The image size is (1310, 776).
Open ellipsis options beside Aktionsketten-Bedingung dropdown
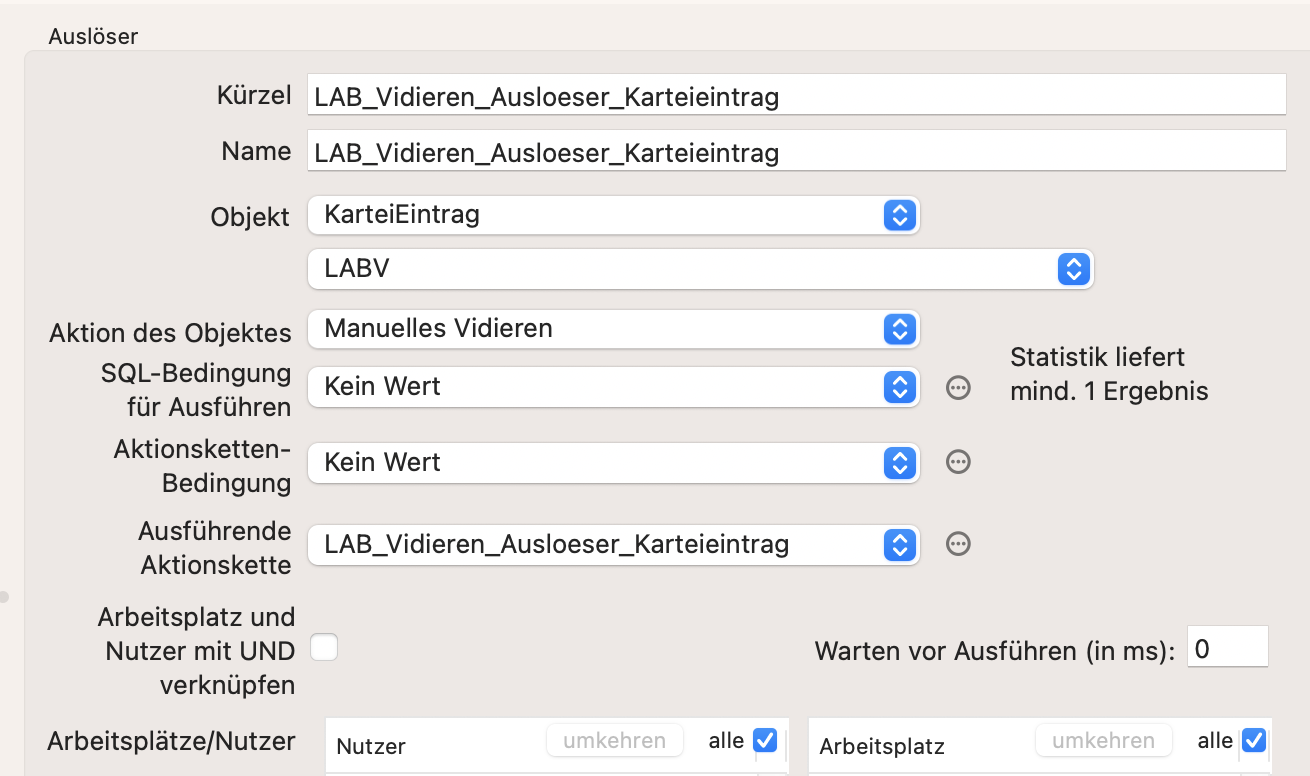pos(958,462)
